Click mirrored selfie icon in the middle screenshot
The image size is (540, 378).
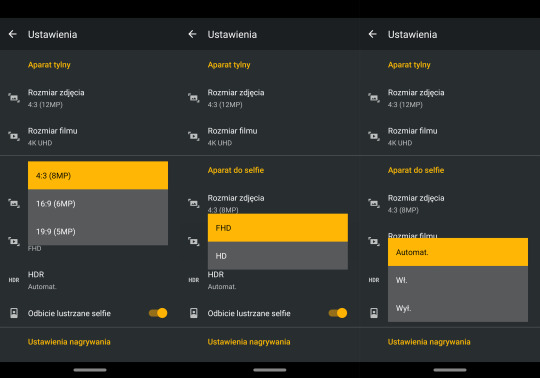[194, 313]
